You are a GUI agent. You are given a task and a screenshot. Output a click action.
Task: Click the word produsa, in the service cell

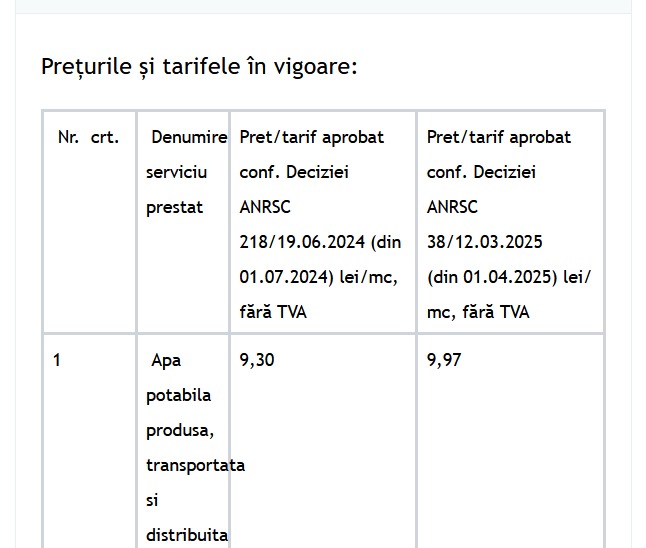pyautogui.click(x=180, y=431)
